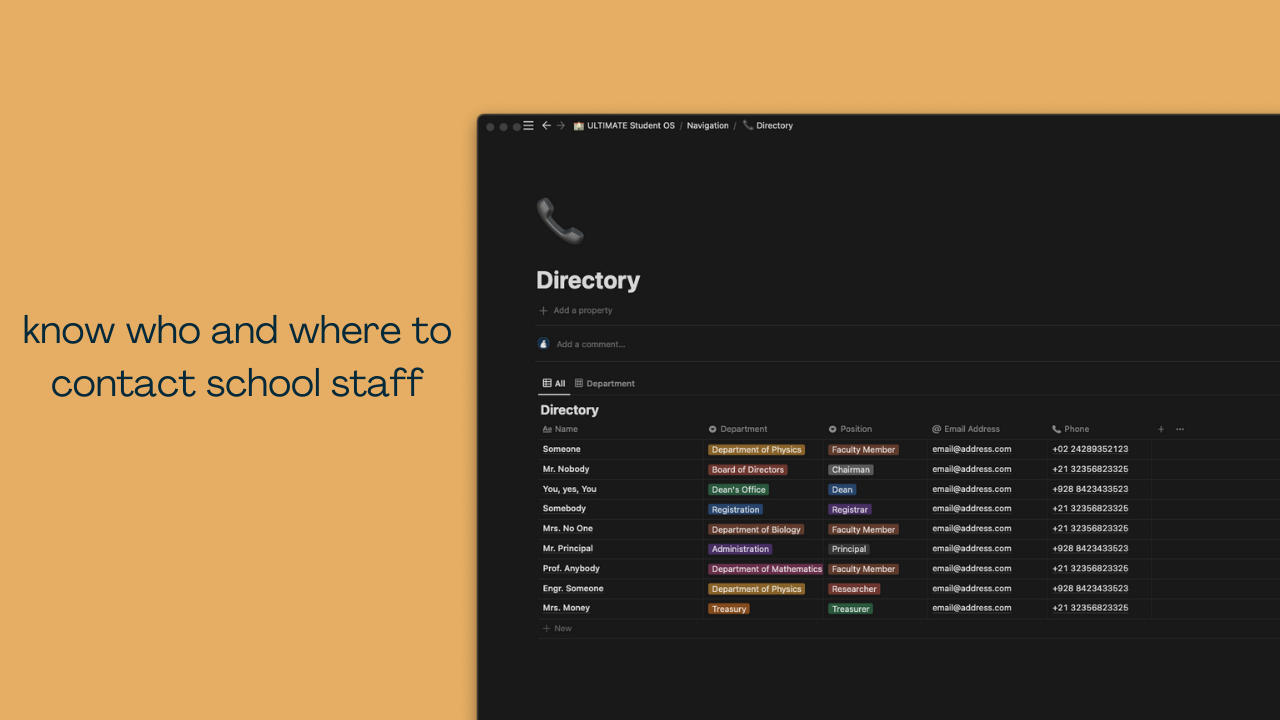This screenshot has width=1280, height=720.
Task: Open Navigation breadcrumb
Action: click(x=707, y=126)
